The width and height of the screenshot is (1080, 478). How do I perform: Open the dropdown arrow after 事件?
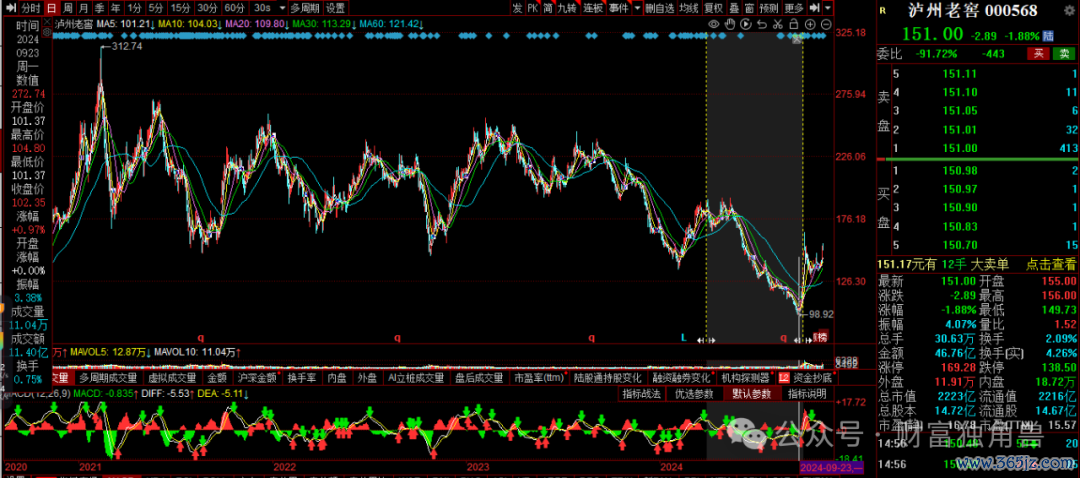point(638,8)
